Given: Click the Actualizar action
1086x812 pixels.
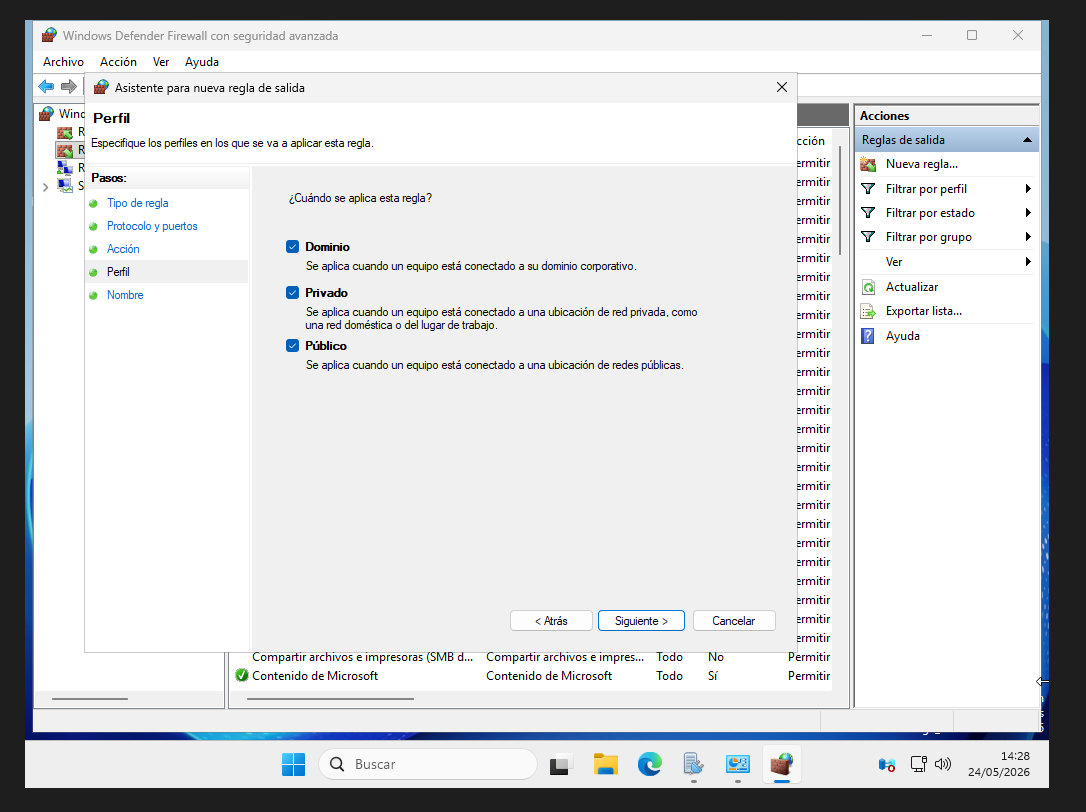Looking at the screenshot, I should 912,287.
